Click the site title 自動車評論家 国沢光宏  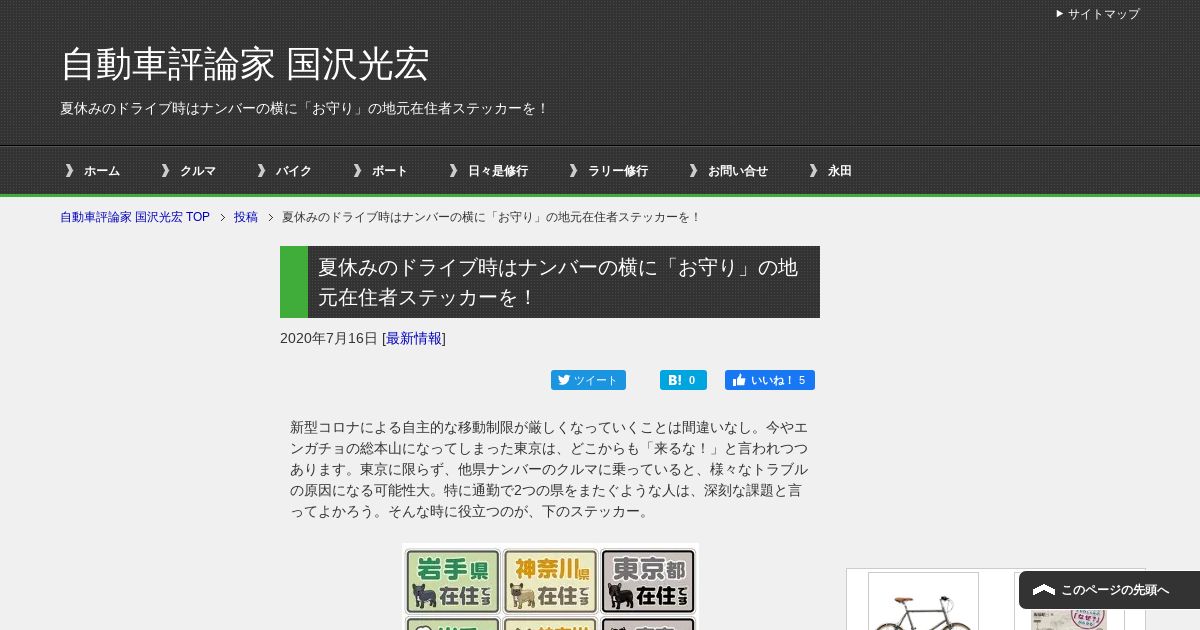[x=245, y=64]
